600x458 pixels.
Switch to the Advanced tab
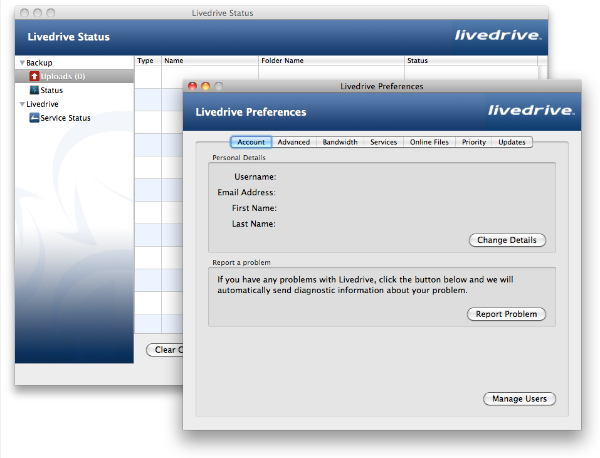[x=294, y=142]
